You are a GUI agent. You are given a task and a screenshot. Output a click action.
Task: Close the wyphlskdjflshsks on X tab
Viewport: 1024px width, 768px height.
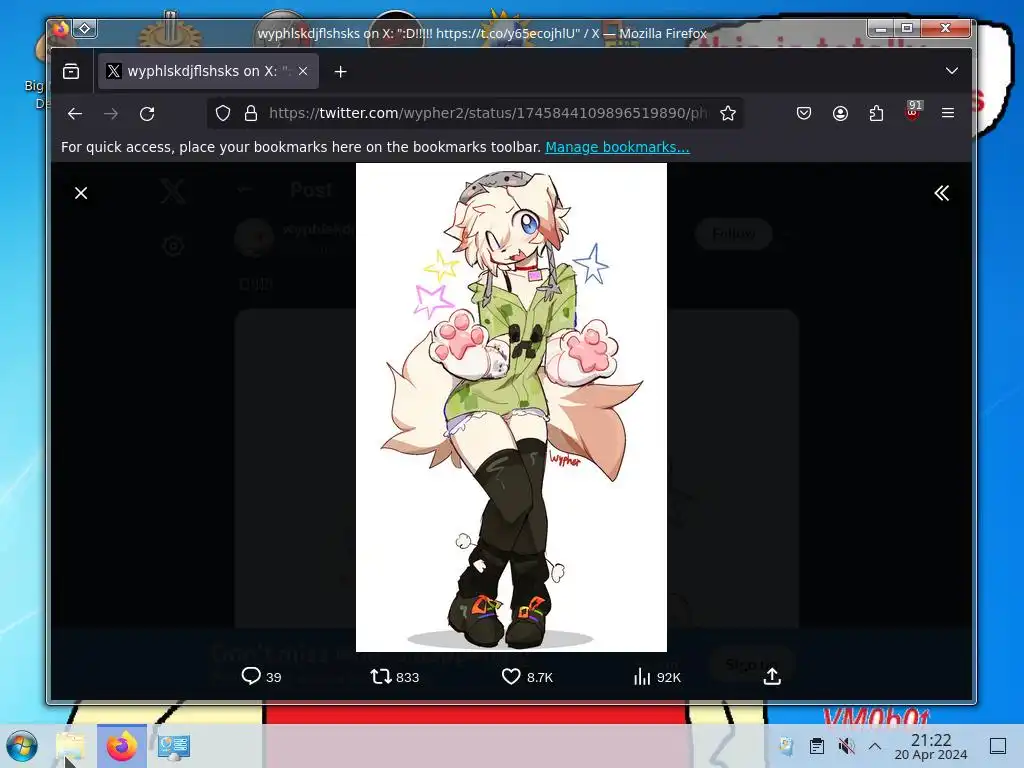pyautogui.click(x=303, y=71)
